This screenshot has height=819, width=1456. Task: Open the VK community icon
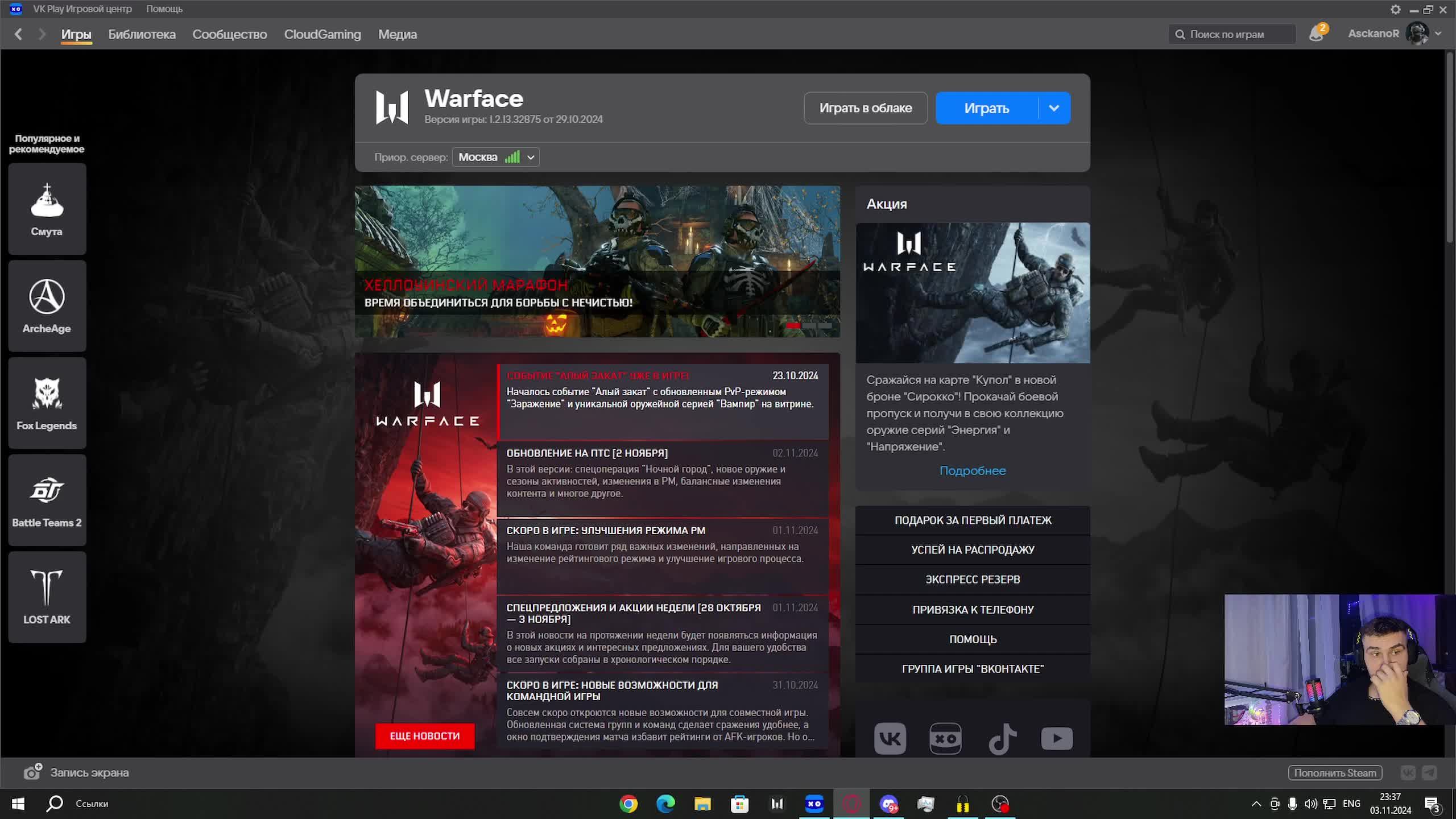tap(890, 738)
